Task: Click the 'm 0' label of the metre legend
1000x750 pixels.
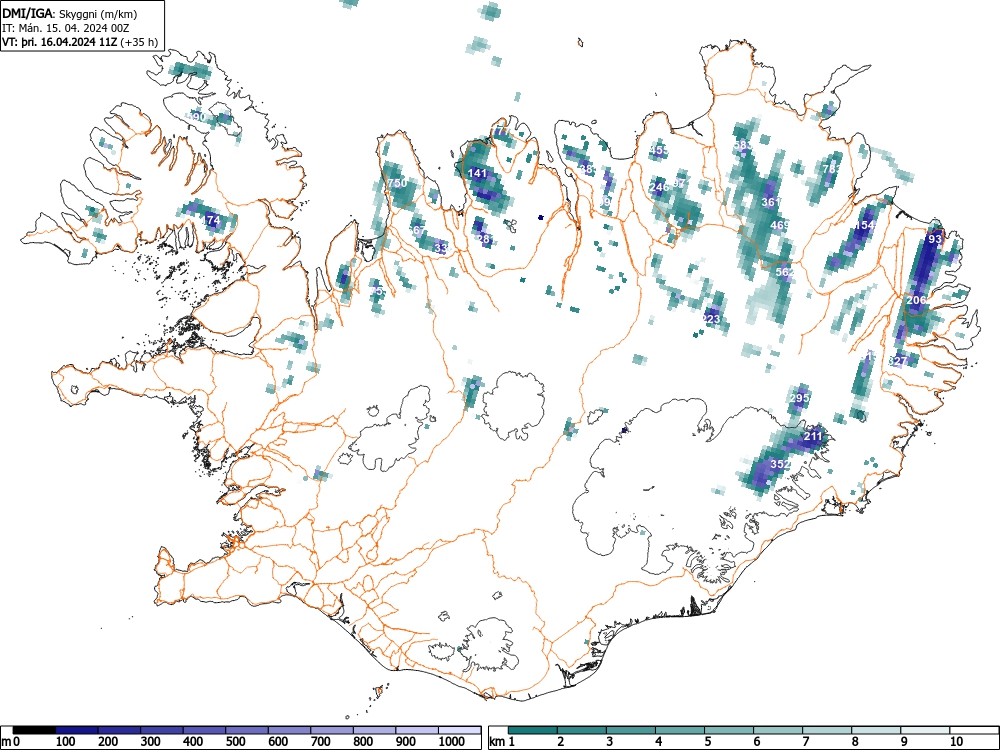Action: (11, 742)
